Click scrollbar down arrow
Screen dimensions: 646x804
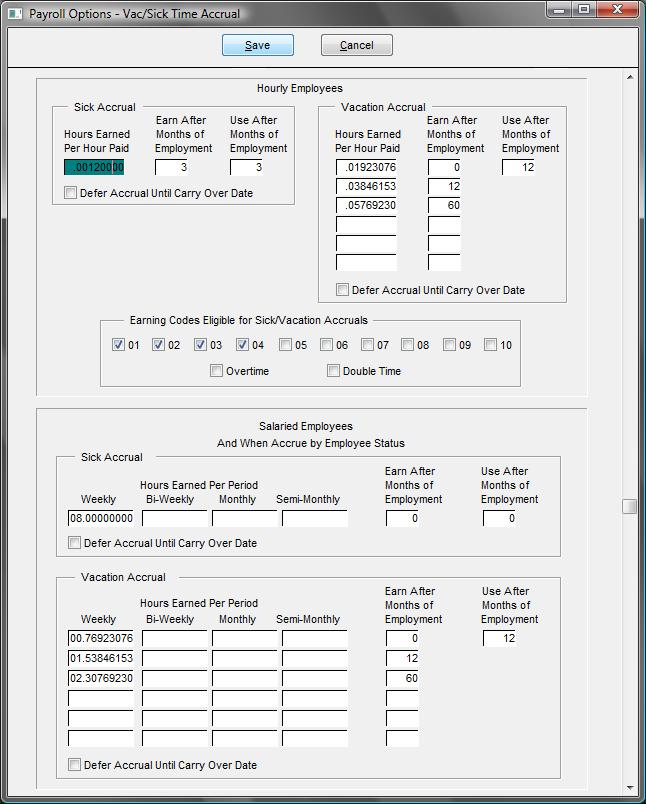(630, 788)
